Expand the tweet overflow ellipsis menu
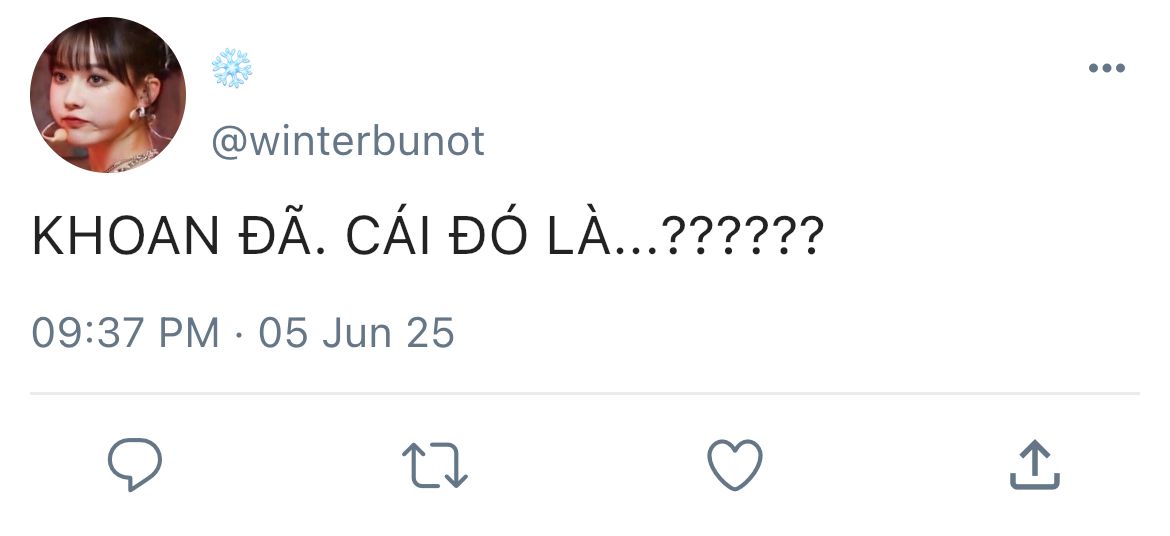The height and width of the screenshot is (536, 1170). [x=1107, y=68]
